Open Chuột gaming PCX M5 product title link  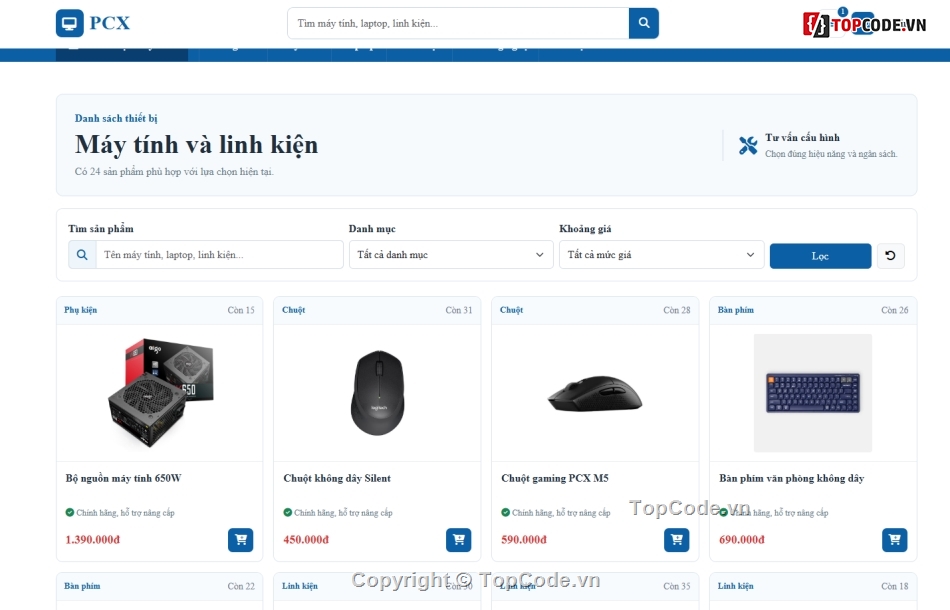click(x=554, y=479)
